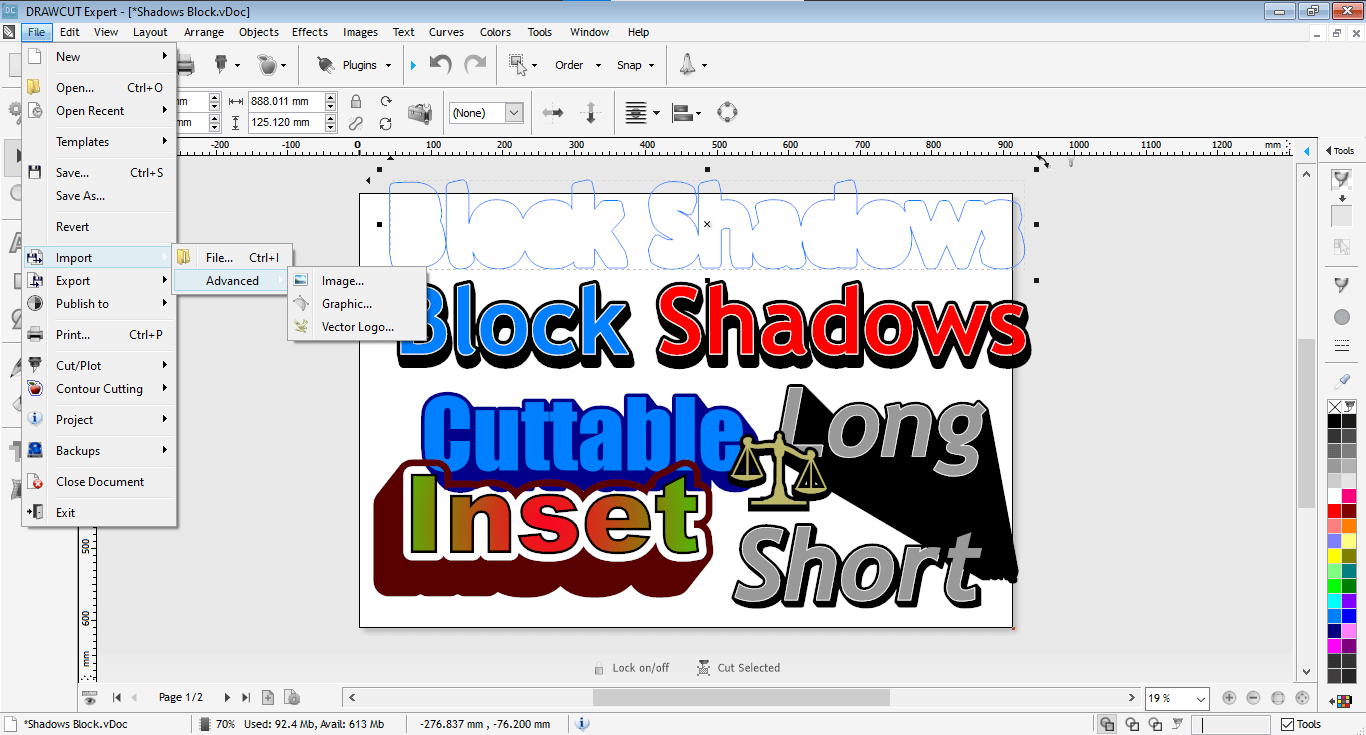
Task: Open the 19 % zoom level dropdown
Action: coord(1177,698)
